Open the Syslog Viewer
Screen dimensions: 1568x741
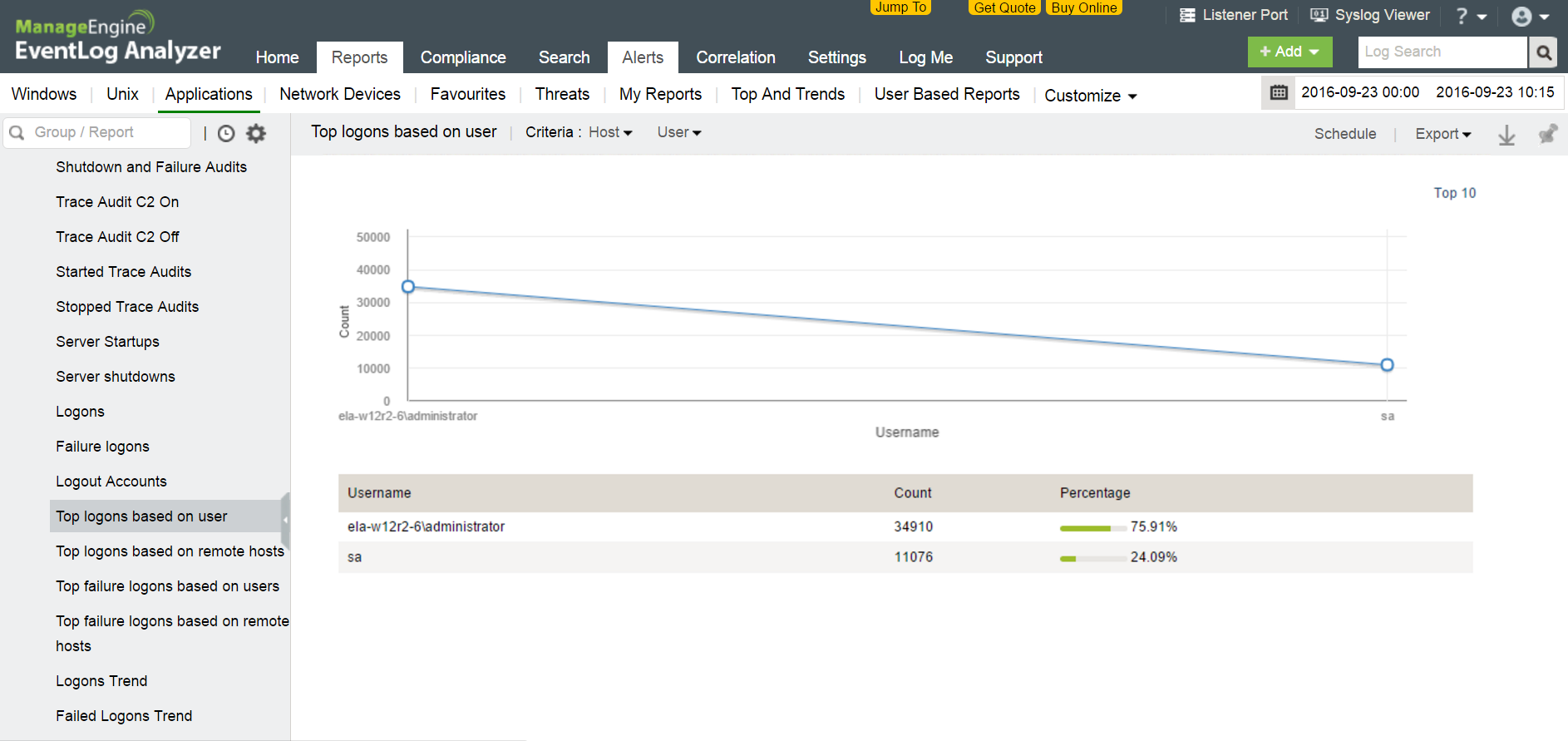pos(1370,15)
